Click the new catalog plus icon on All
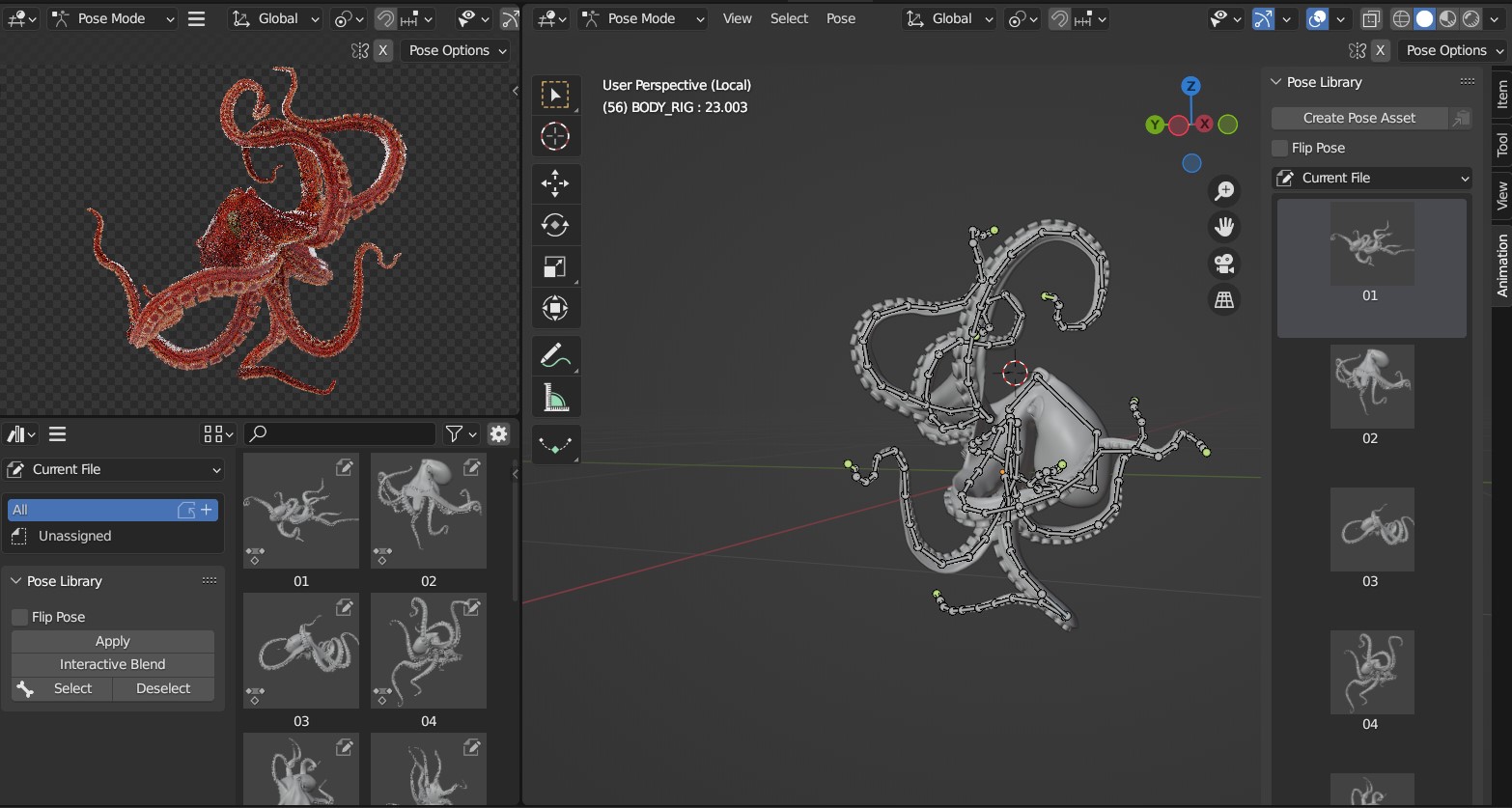The width and height of the screenshot is (1512, 808). [x=207, y=510]
